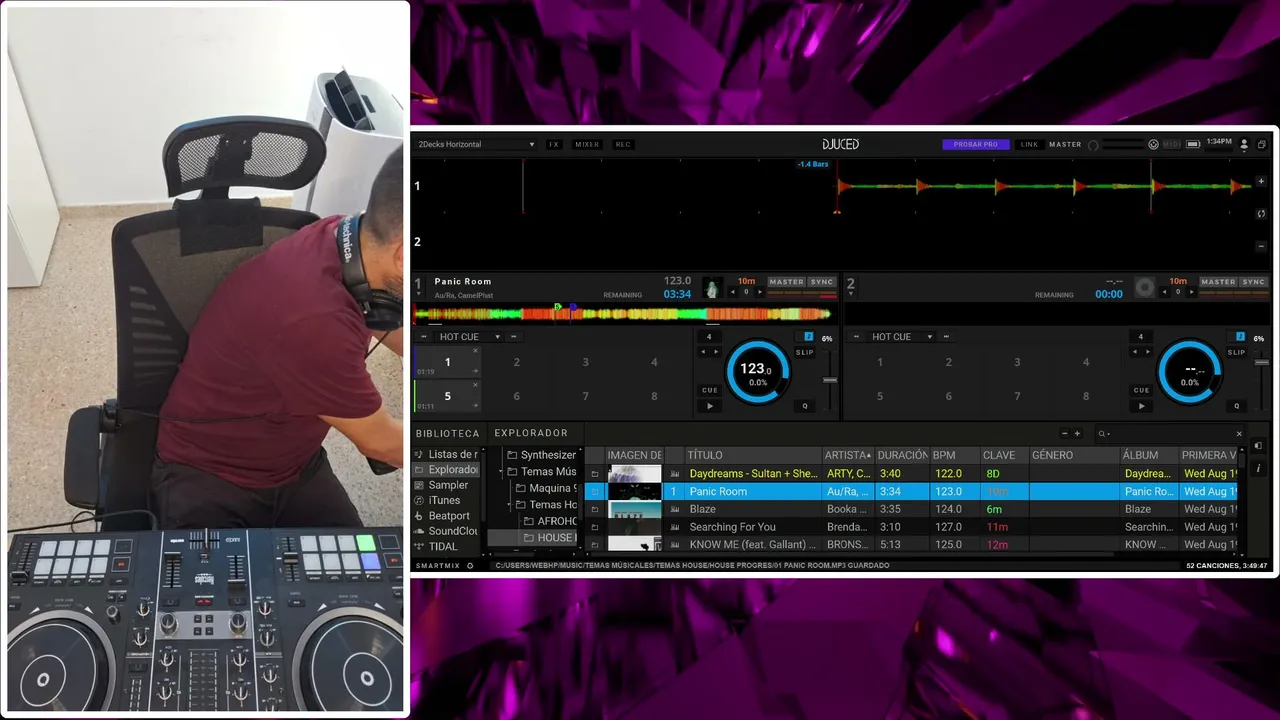Toggle deck 1 SYNC button
1280x720 pixels.
point(822,282)
